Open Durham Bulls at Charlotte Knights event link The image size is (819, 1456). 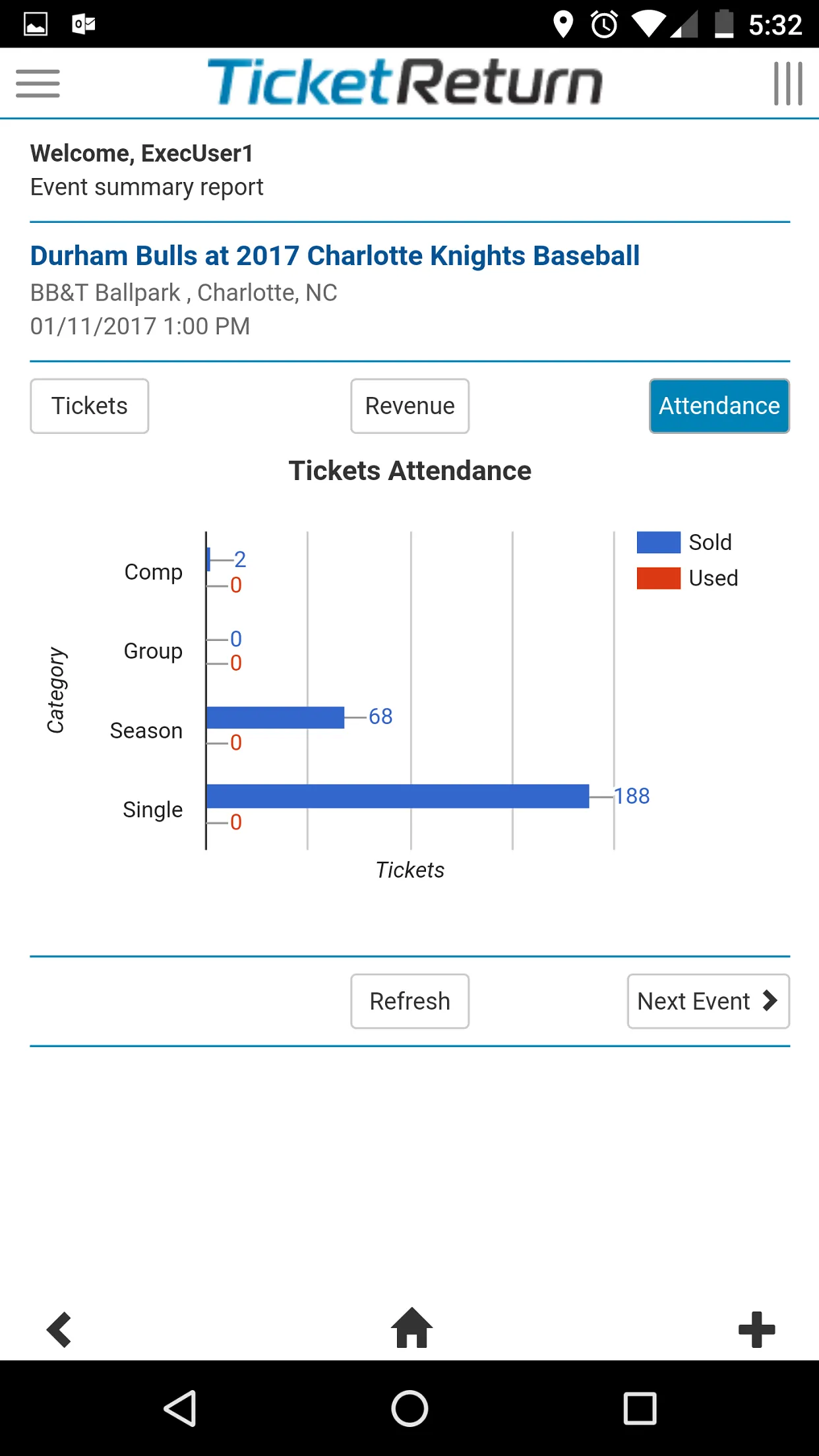click(335, 256)
